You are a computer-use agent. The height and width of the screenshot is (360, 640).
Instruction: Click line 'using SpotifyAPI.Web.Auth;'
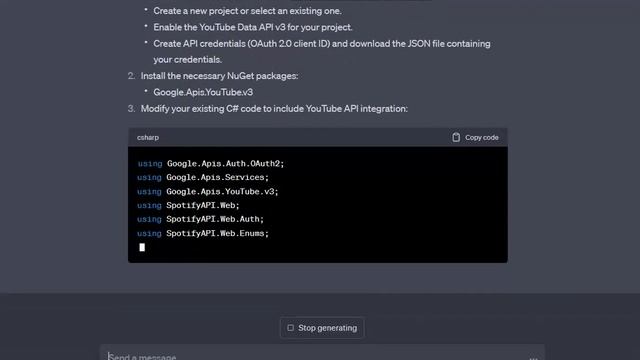tap(200, 219)
